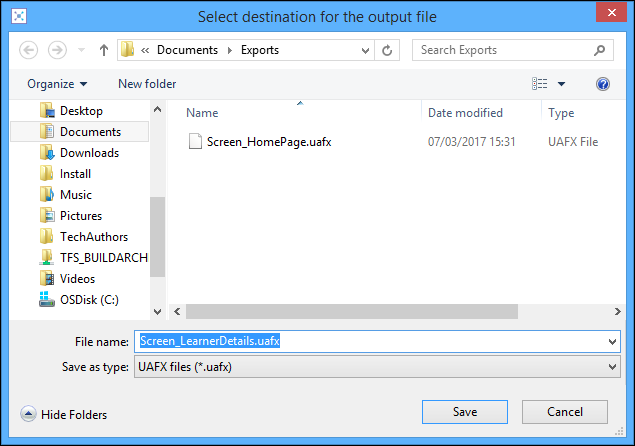This screenshot has height=446, width=635.
Task: Open the Organize menu
Action: coord(57,84)
